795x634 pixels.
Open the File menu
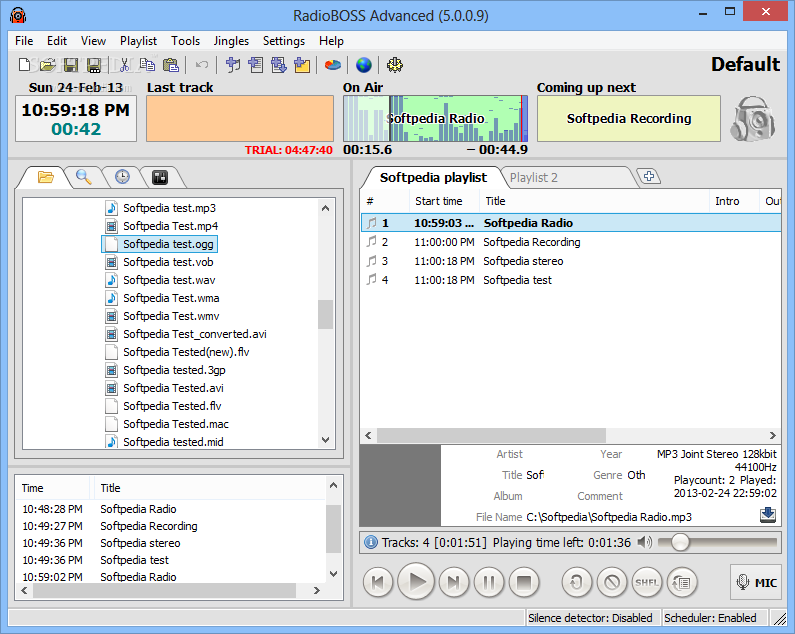coord(24,41)
